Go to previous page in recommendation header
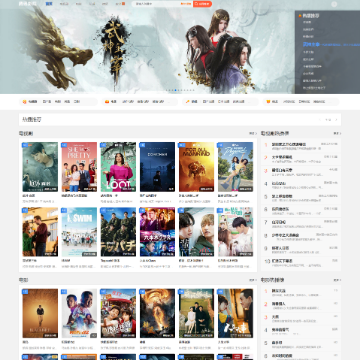Image resolution: width=360 pixels, height=360 pixels. (320, 119)
